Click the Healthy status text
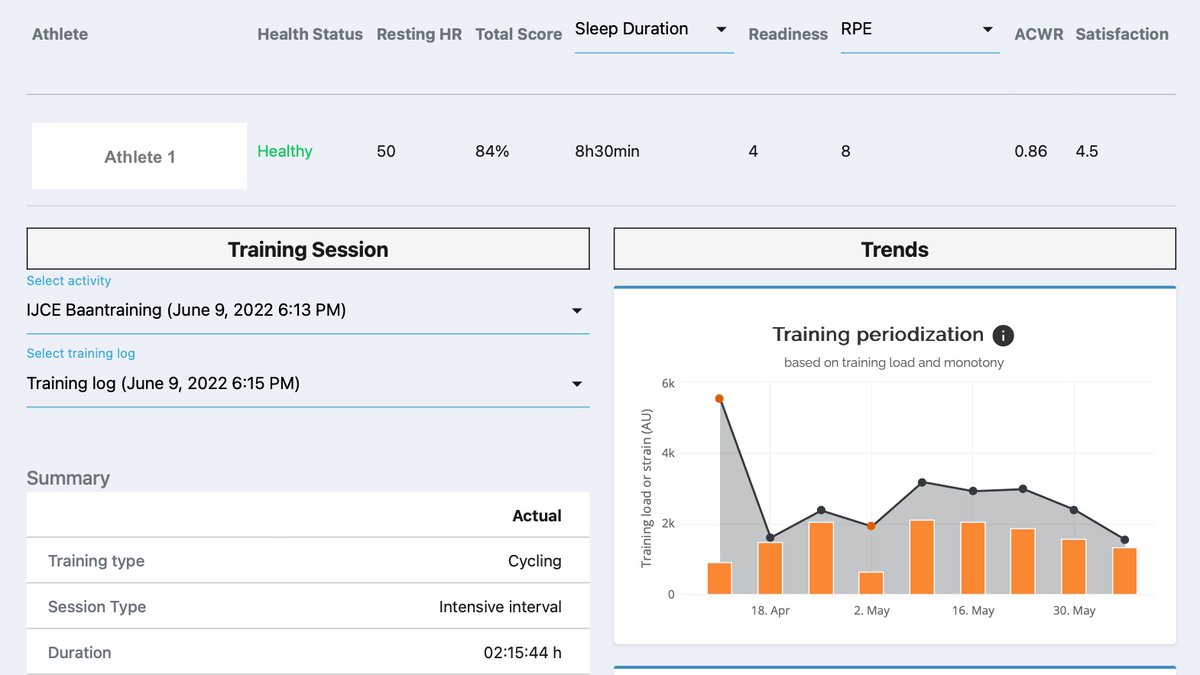Image resolution: width=1200 pixels, height=675 pixels. click(285, 151)
